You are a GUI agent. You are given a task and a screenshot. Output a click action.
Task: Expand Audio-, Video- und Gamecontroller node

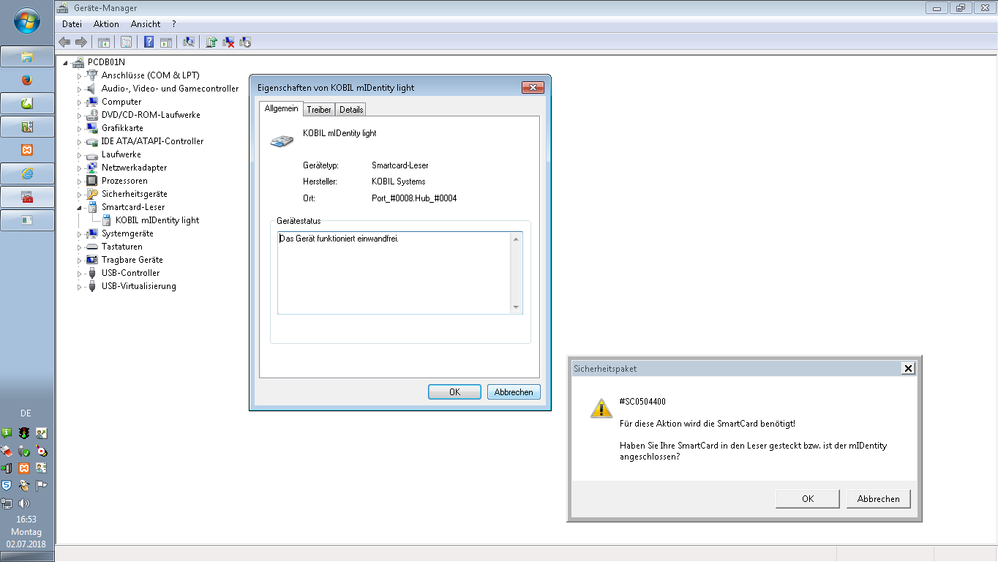pyautogui.click(x=79, y=89)
